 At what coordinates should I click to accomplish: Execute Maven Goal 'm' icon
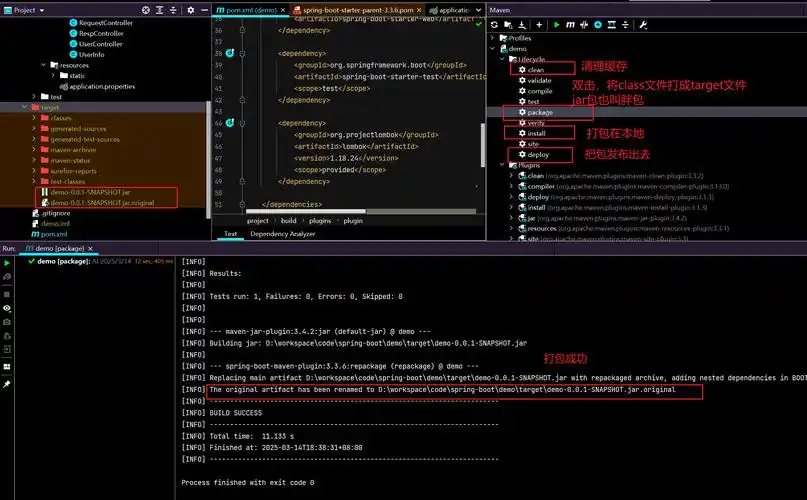[570, 25]
